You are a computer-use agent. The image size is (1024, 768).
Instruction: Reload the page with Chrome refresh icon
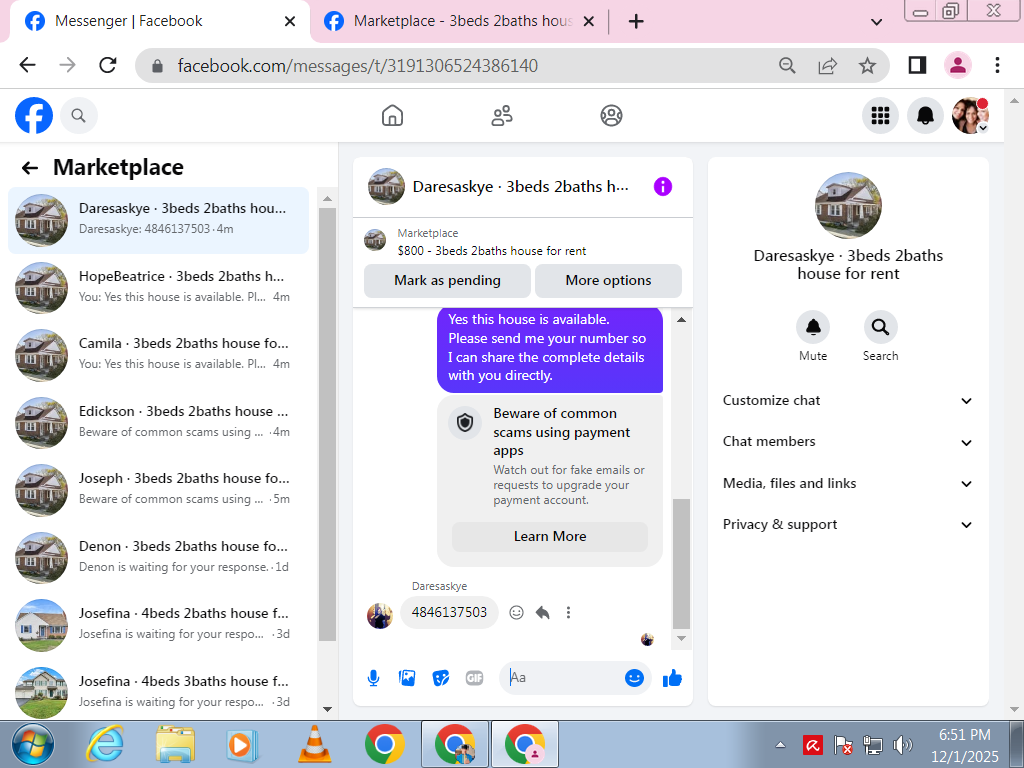click(x=108, y=65)
